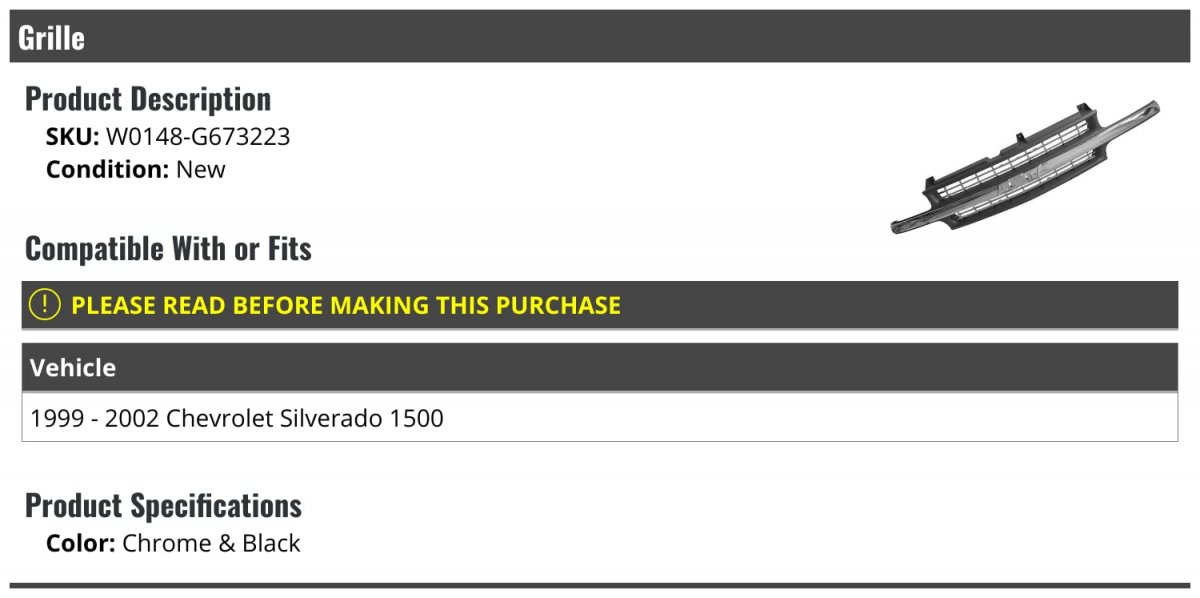1200x598 pixels.
Task: Click the Condition label
Action: (107, 169)
